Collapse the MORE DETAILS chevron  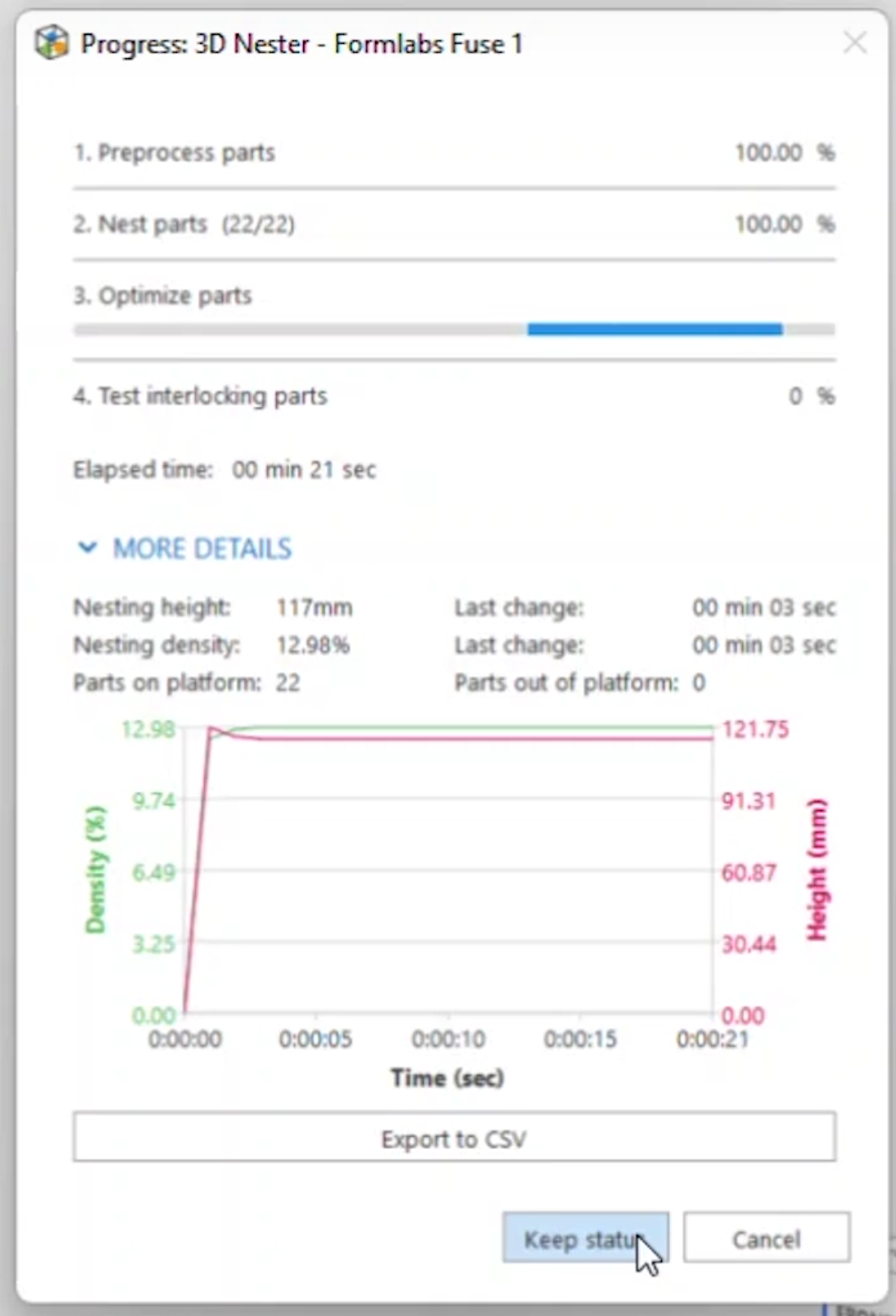click(87, 549)
